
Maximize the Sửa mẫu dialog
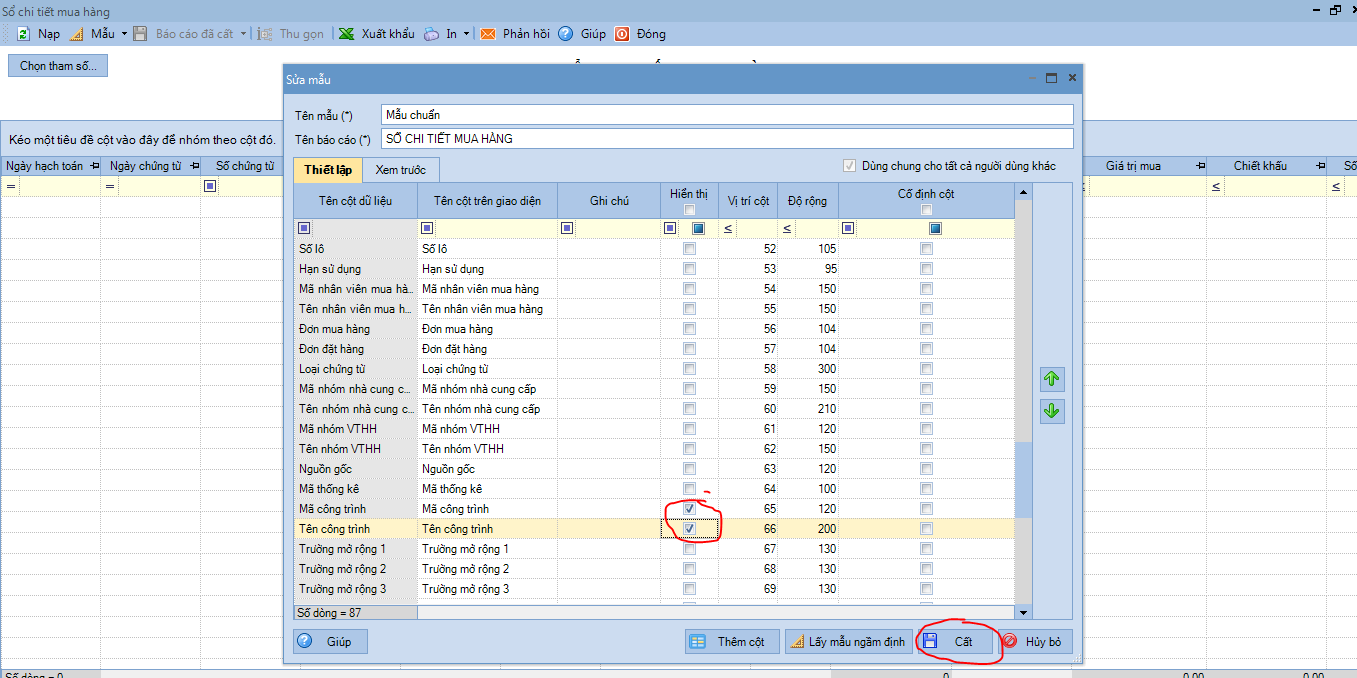point(1051,78)
